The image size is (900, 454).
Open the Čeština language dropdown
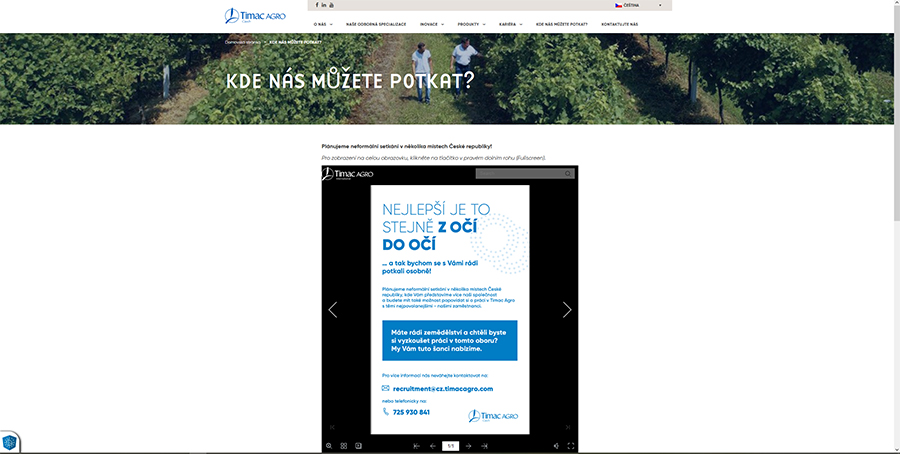[x=642, y=5]
